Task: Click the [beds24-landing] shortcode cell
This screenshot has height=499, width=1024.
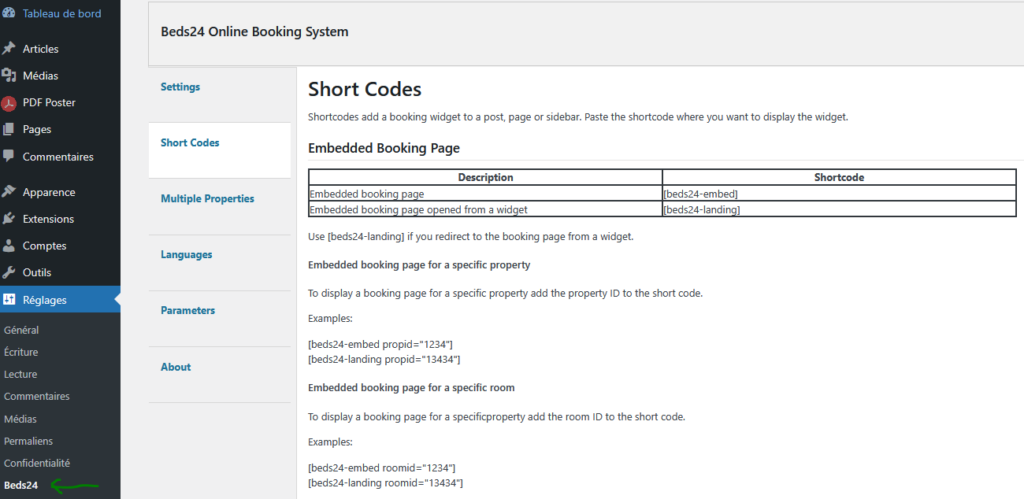Action: tap(839, 209)
